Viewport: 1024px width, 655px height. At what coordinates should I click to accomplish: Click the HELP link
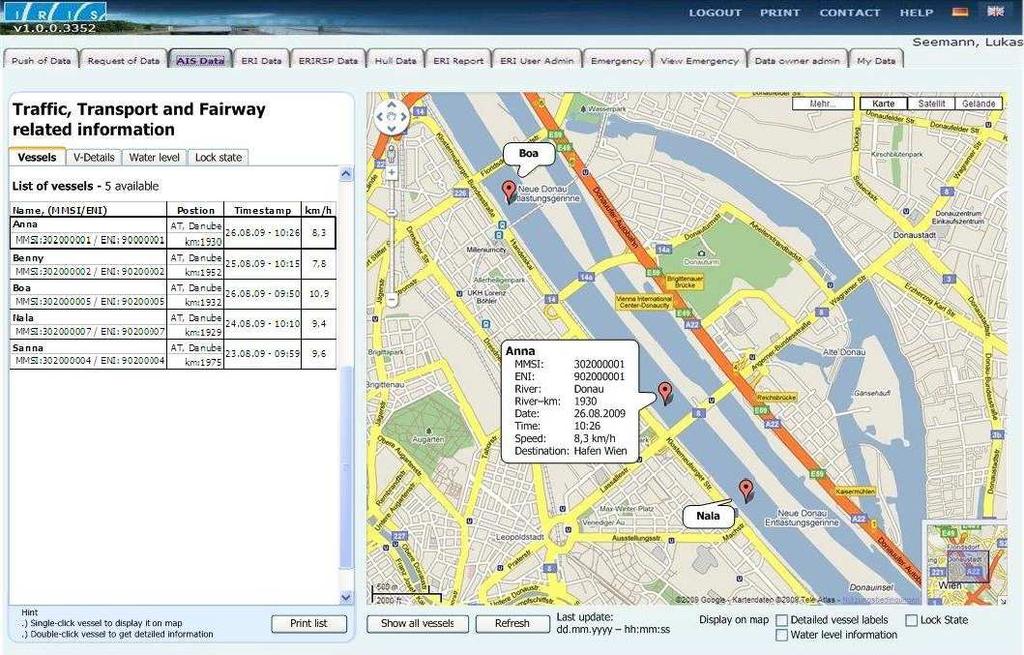click(x=916, y=12)
